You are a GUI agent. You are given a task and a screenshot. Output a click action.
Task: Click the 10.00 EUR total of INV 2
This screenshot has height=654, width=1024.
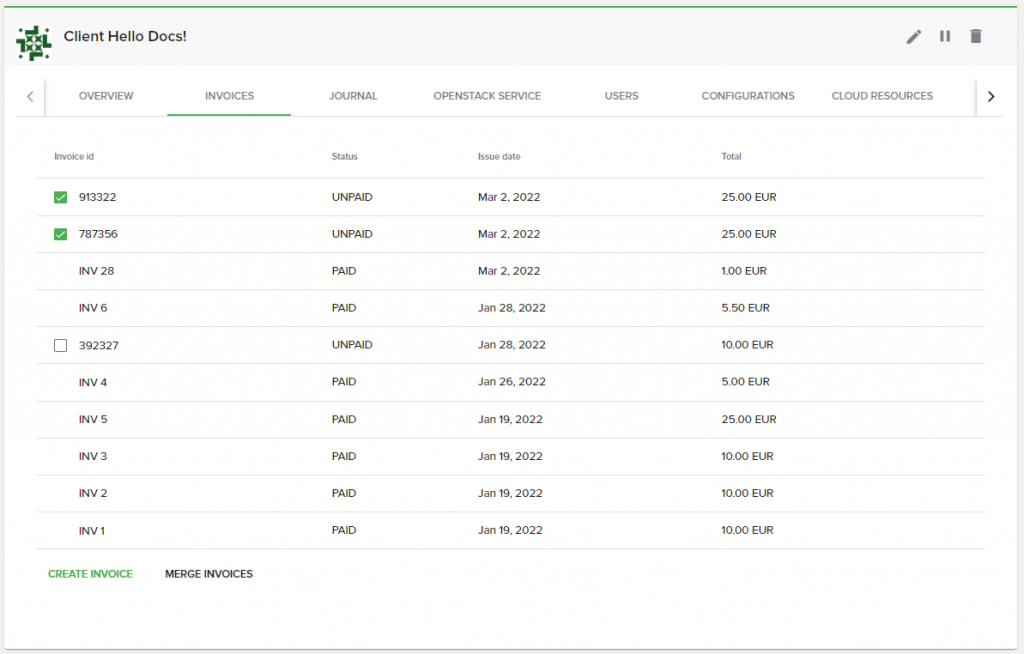tap(747, 493)
